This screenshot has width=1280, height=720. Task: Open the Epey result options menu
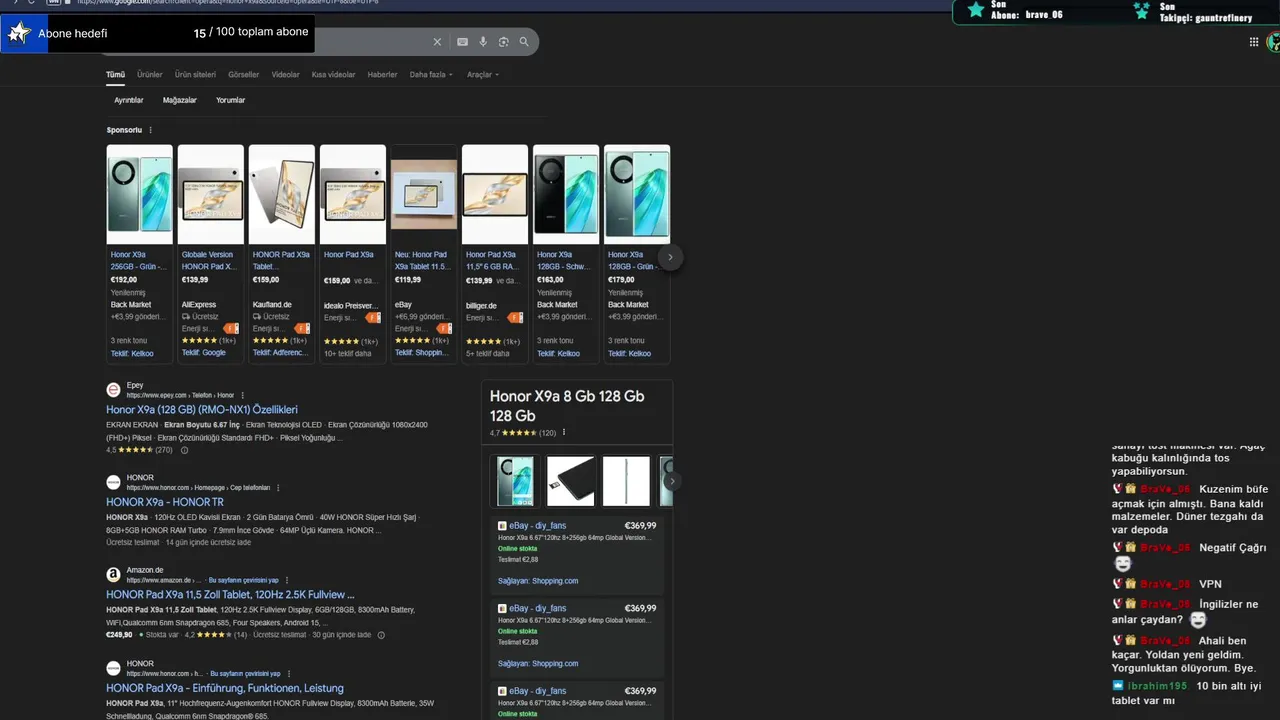(x=242, y=395)
